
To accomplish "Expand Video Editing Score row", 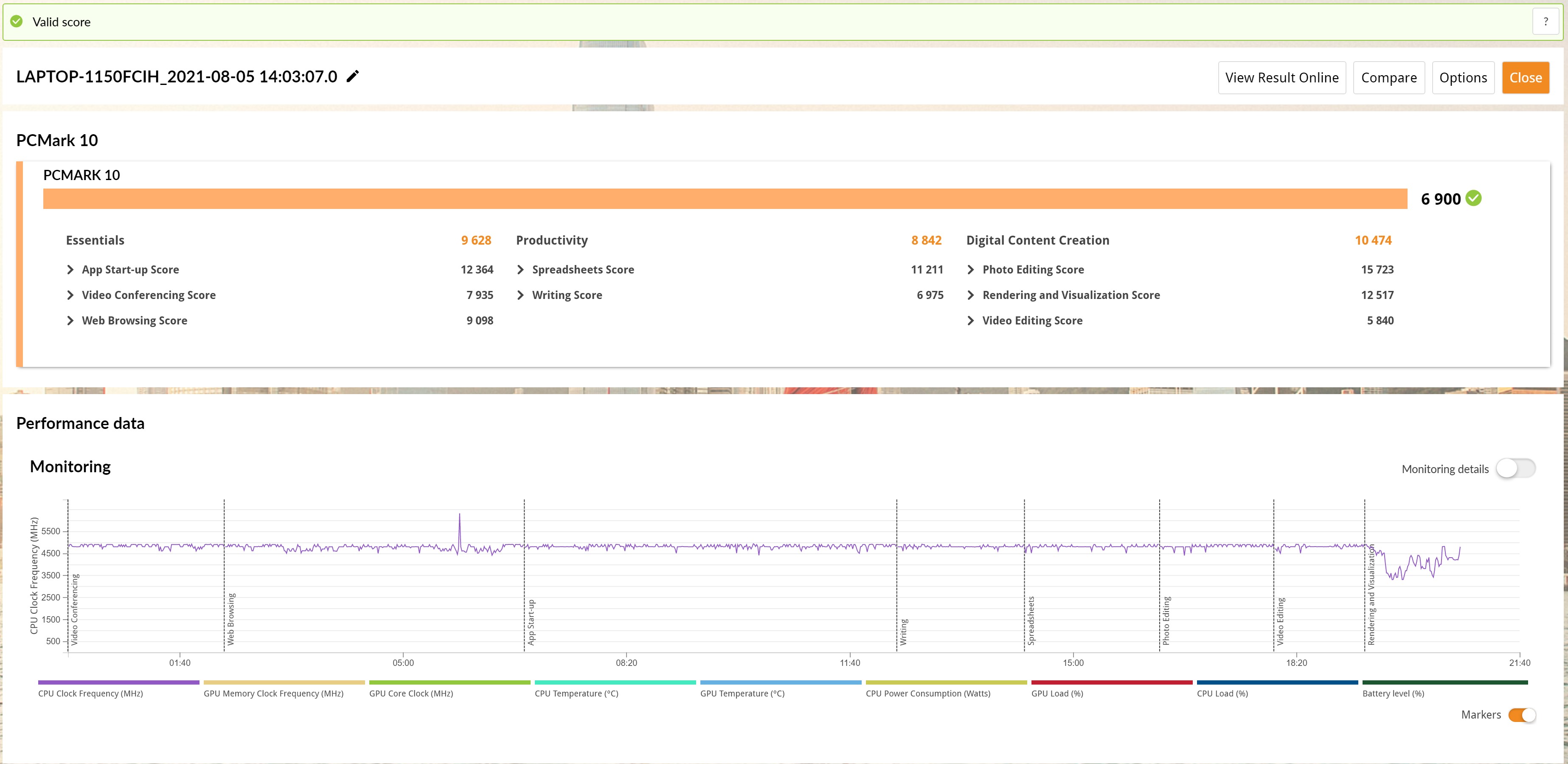I will coord(971,321).
